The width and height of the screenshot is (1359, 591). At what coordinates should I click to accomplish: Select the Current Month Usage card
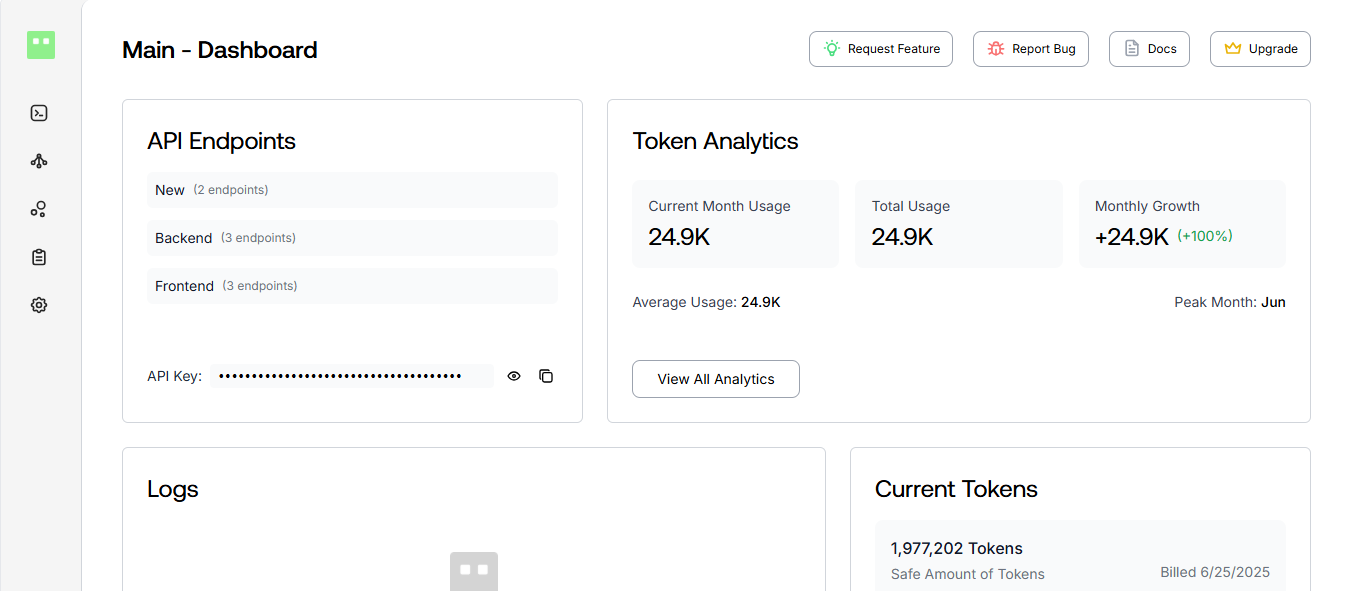735,224
